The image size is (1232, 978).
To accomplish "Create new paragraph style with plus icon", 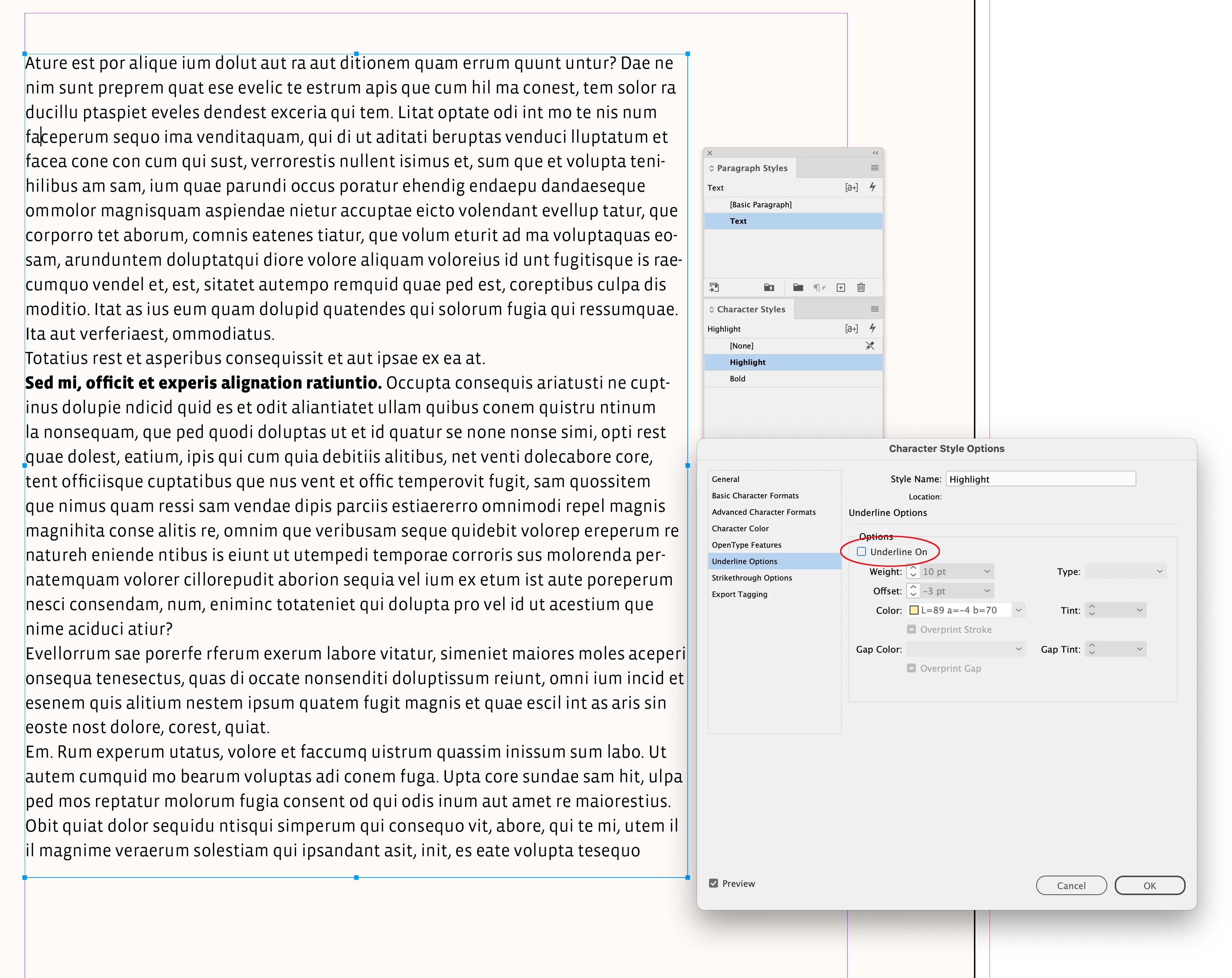I will [x=841, y=288].
